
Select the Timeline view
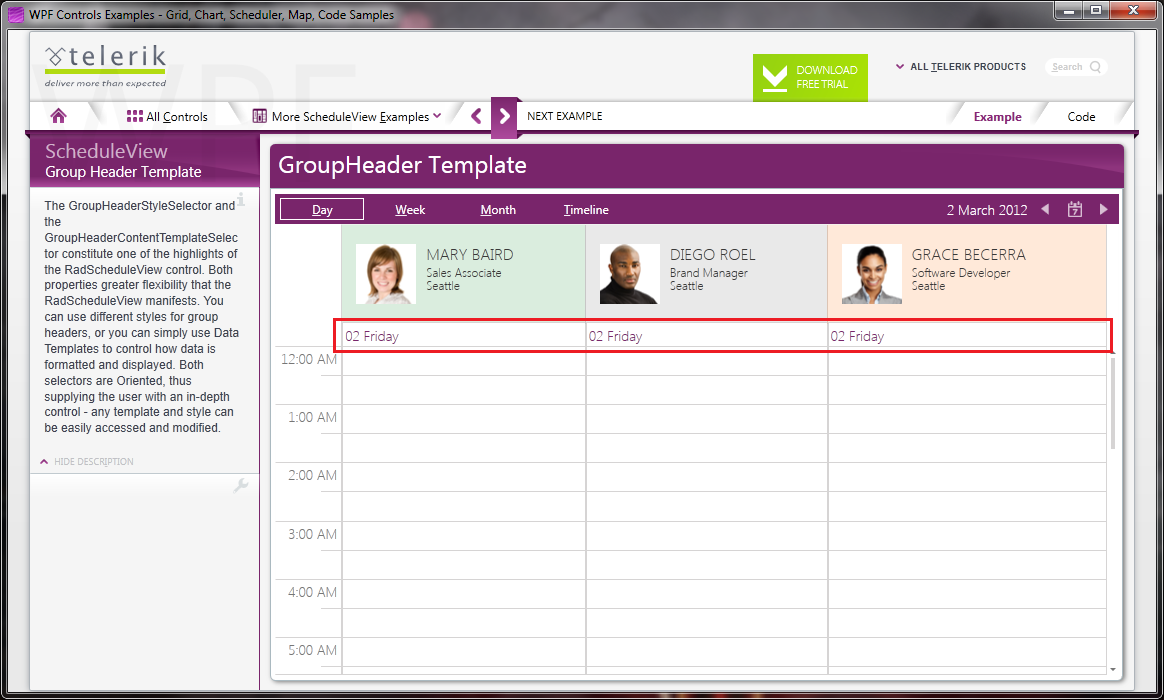[586, 210]
